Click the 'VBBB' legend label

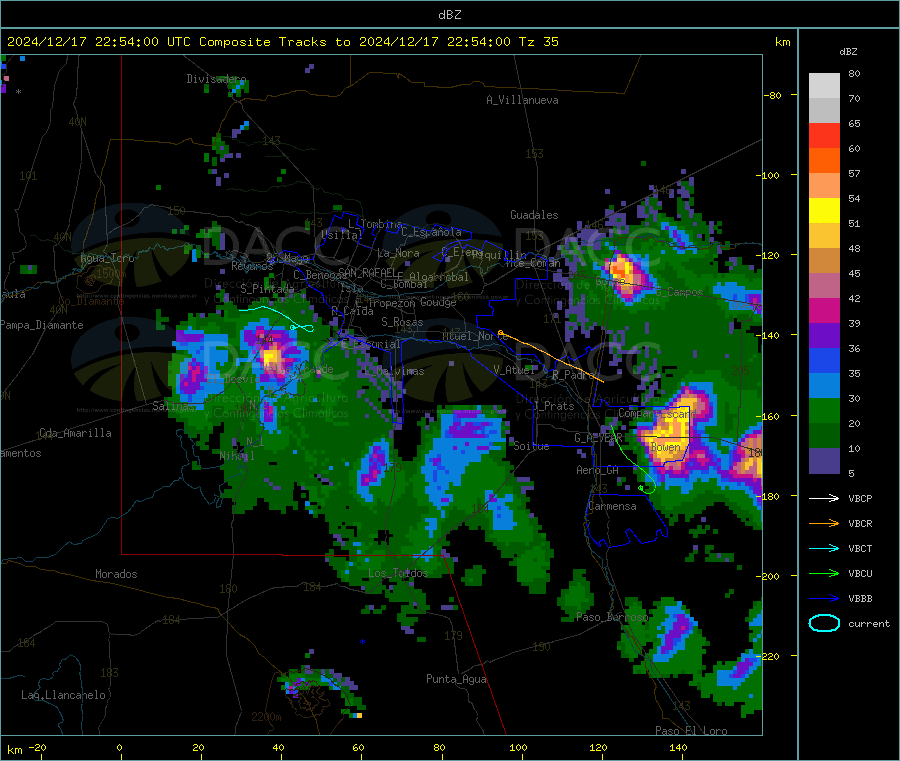coord(860,599)
